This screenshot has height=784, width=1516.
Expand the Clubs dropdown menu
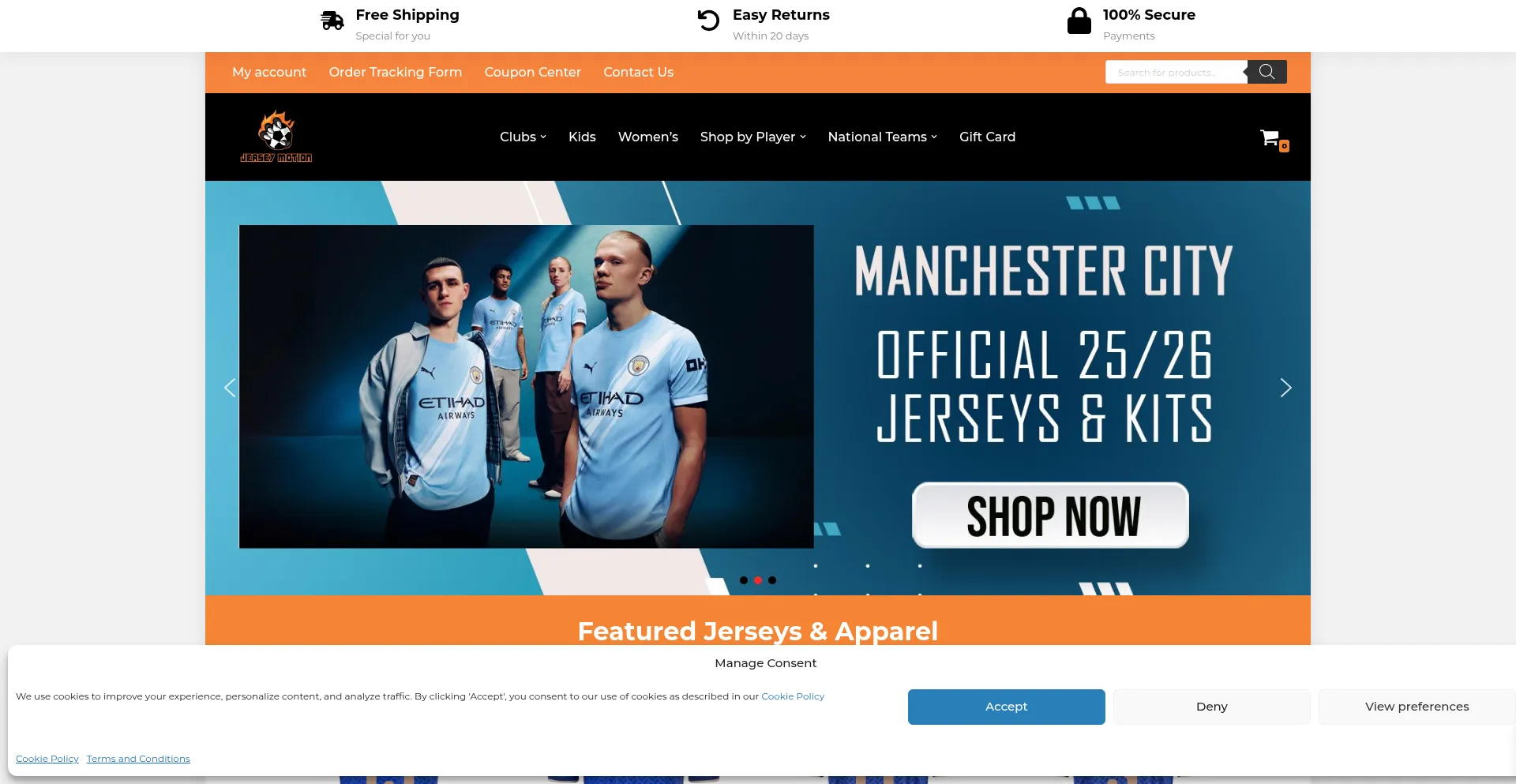[x=523, y=137]
